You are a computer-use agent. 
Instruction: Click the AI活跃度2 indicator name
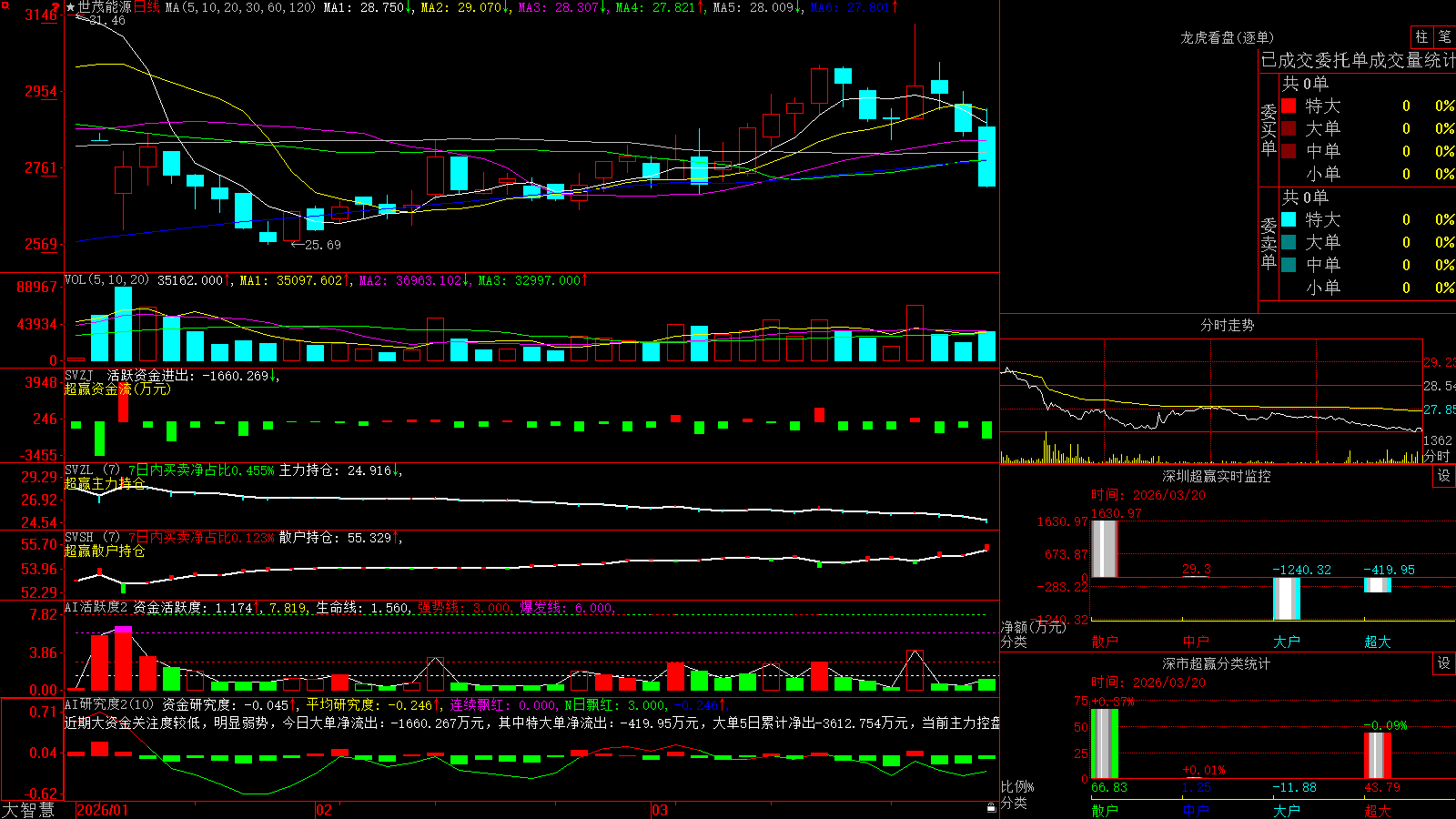96,608
